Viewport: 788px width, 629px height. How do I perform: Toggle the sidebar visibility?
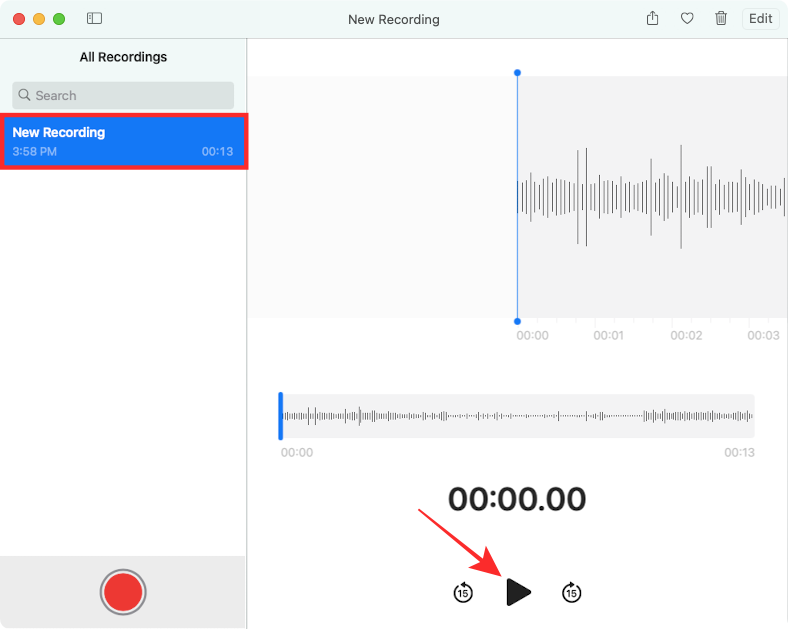tap(94, 19)
